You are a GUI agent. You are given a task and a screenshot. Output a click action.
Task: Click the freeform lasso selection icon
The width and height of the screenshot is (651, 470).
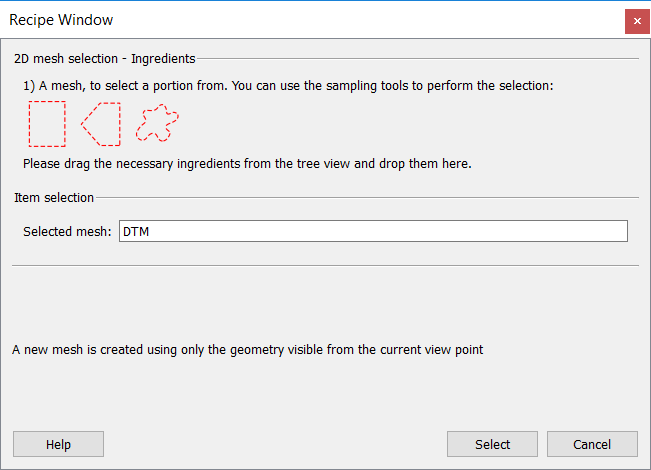[157, 123]
